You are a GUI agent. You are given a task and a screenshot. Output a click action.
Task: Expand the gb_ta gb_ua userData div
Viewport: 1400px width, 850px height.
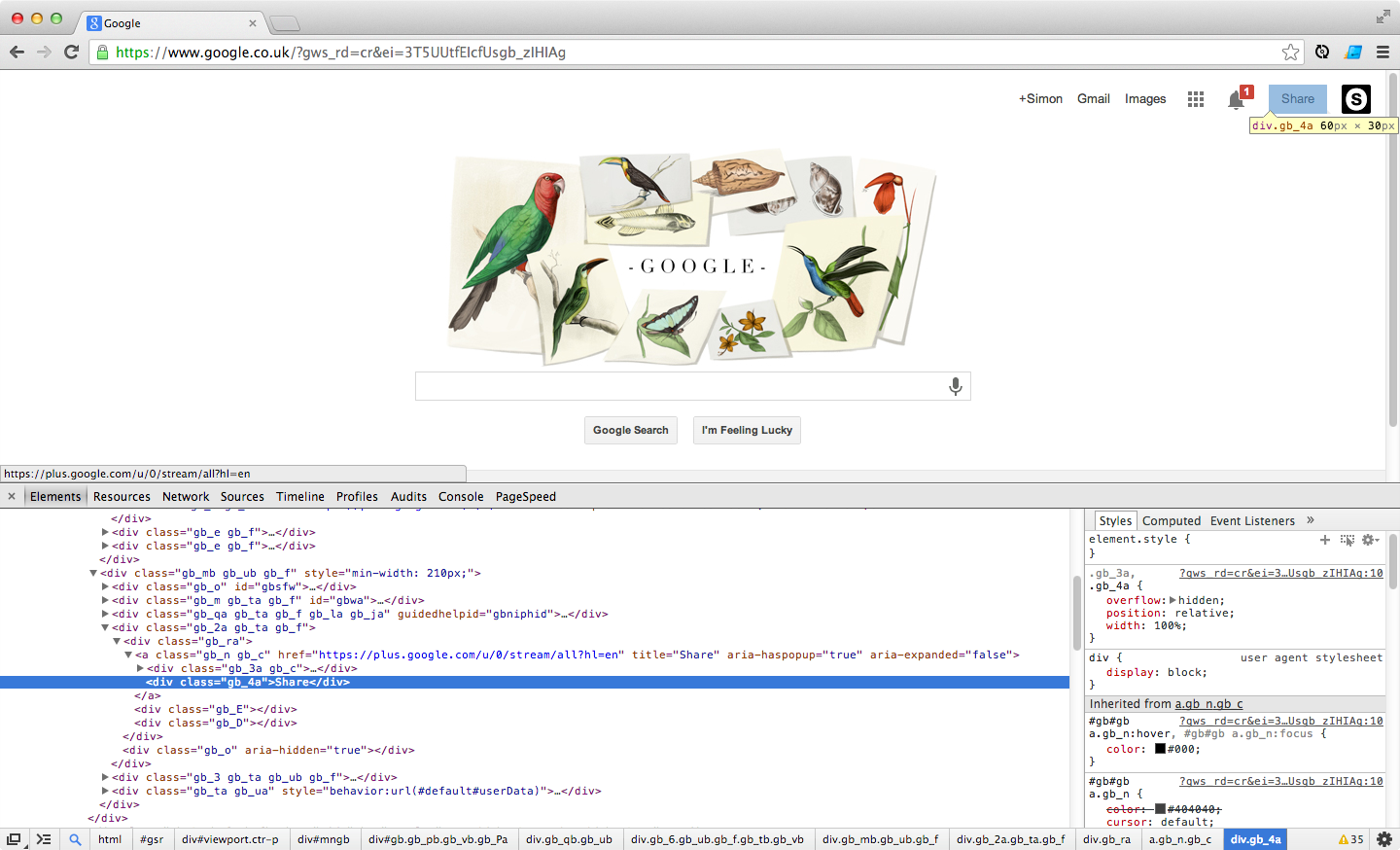point(105,792)
